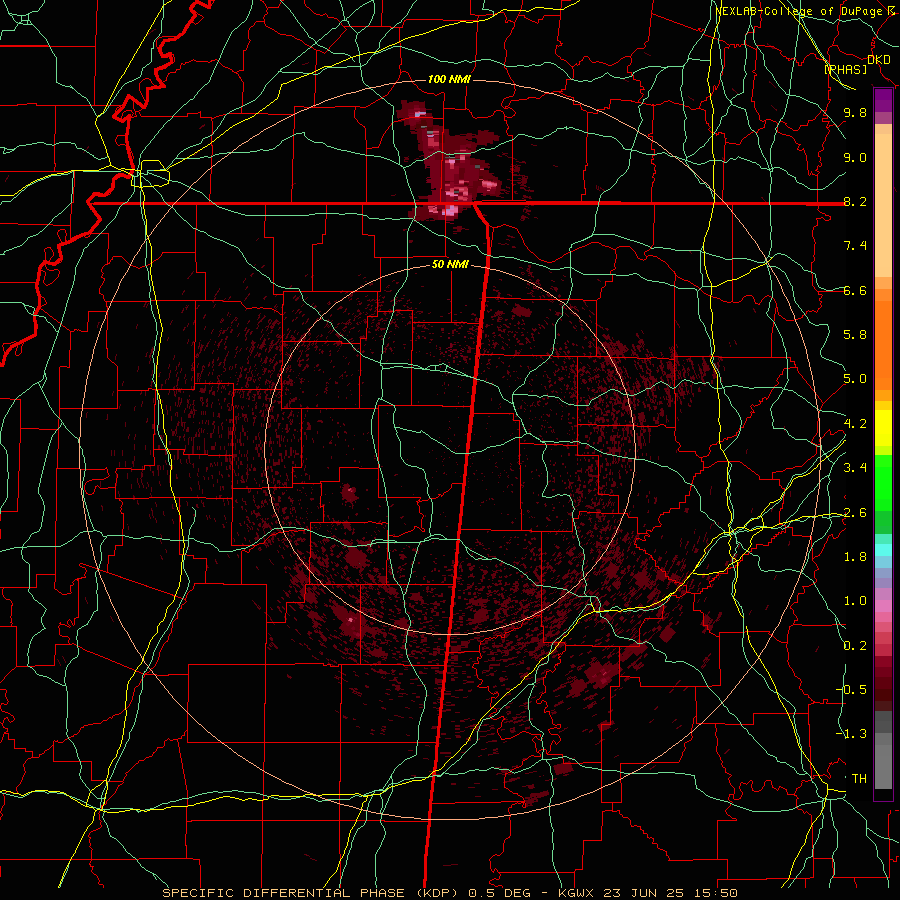
Task: Click the 6.6 scale value
Action: [x=855, y=290]
